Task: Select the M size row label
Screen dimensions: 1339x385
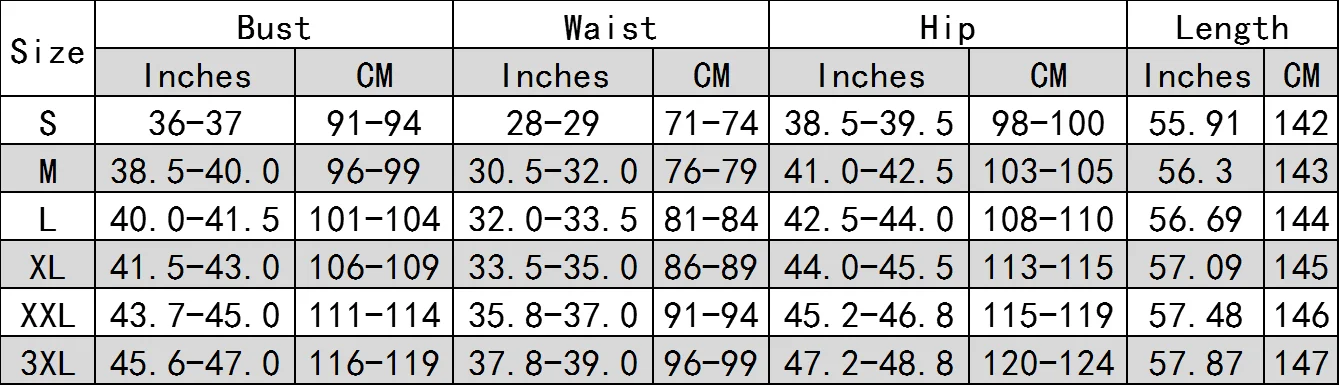Action: coord(47,170)
